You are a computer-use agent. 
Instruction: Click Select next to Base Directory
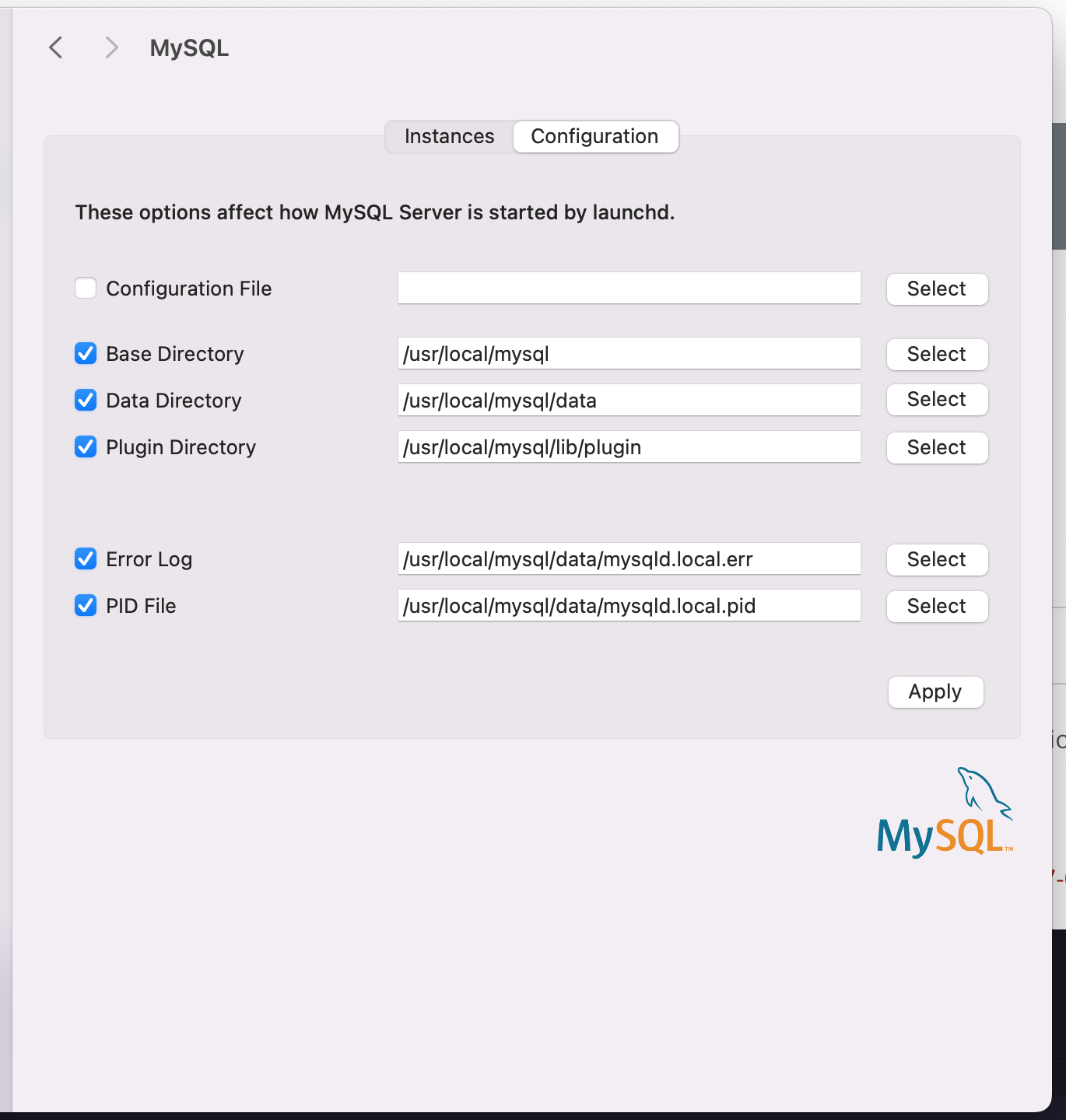pyautogui.click(x=937, y=354)
